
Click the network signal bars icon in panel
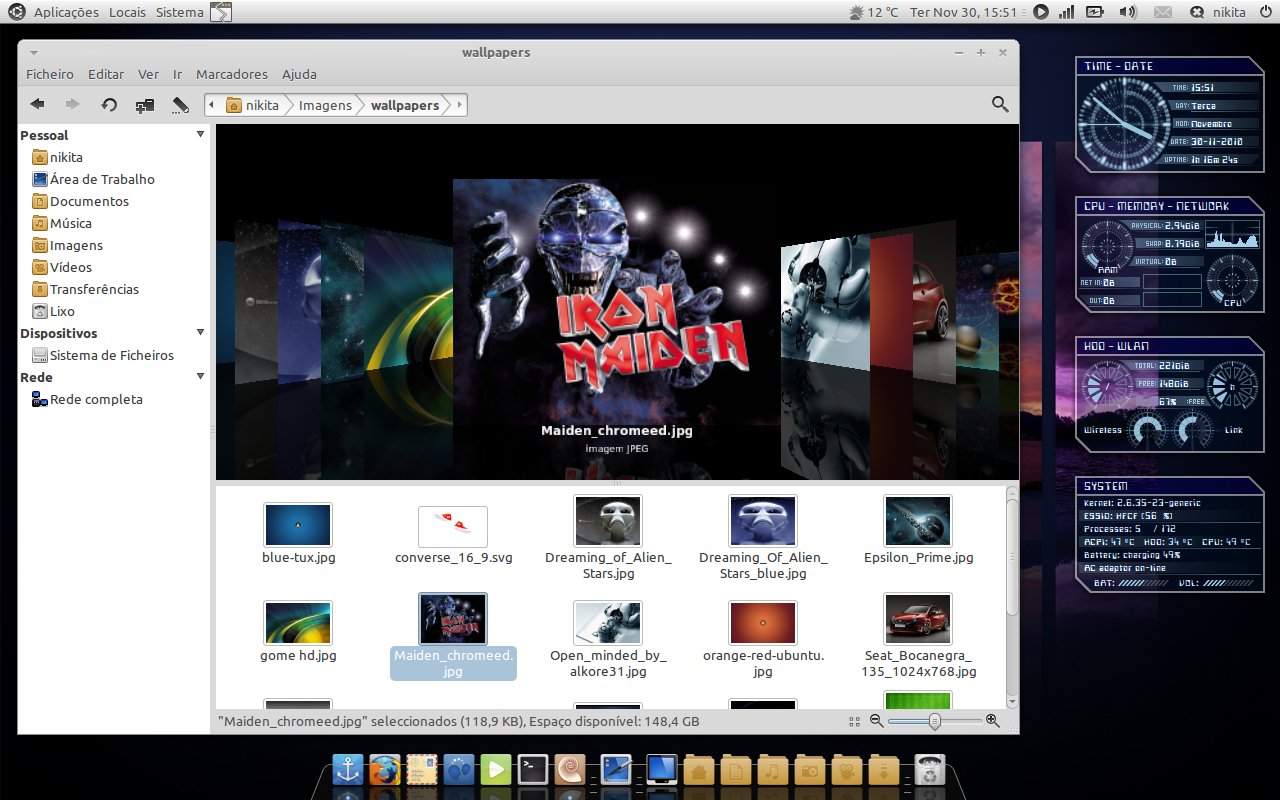(1066, 12)
